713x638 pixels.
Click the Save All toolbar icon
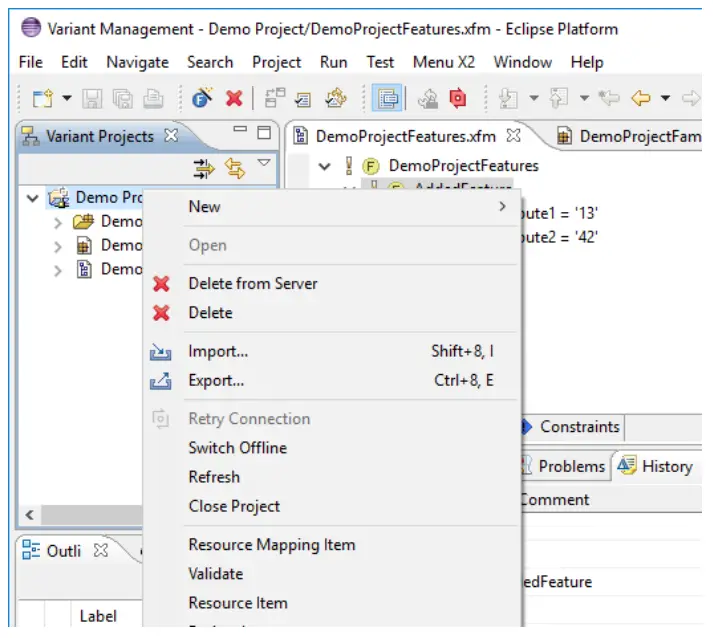(123, 98)
